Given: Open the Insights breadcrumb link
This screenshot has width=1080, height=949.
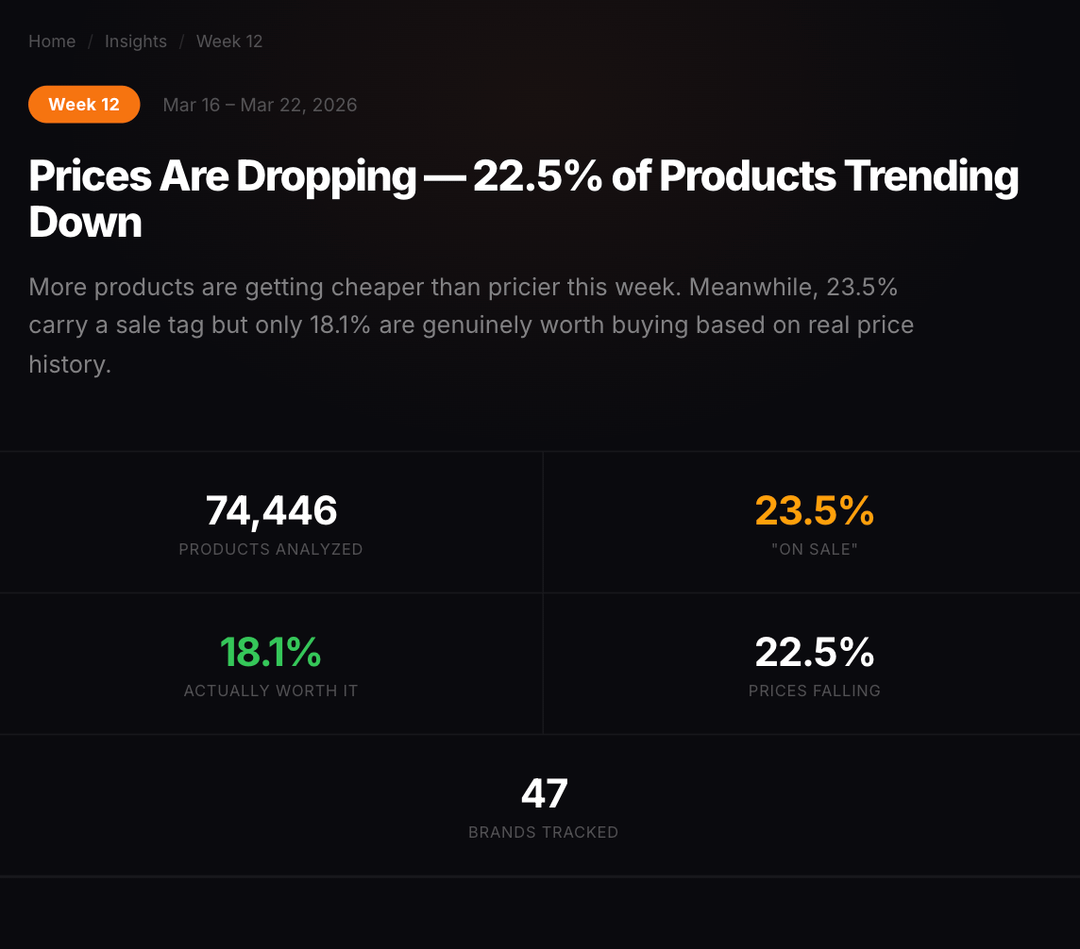Looking at the screenshot, I should tap(135, 41).
